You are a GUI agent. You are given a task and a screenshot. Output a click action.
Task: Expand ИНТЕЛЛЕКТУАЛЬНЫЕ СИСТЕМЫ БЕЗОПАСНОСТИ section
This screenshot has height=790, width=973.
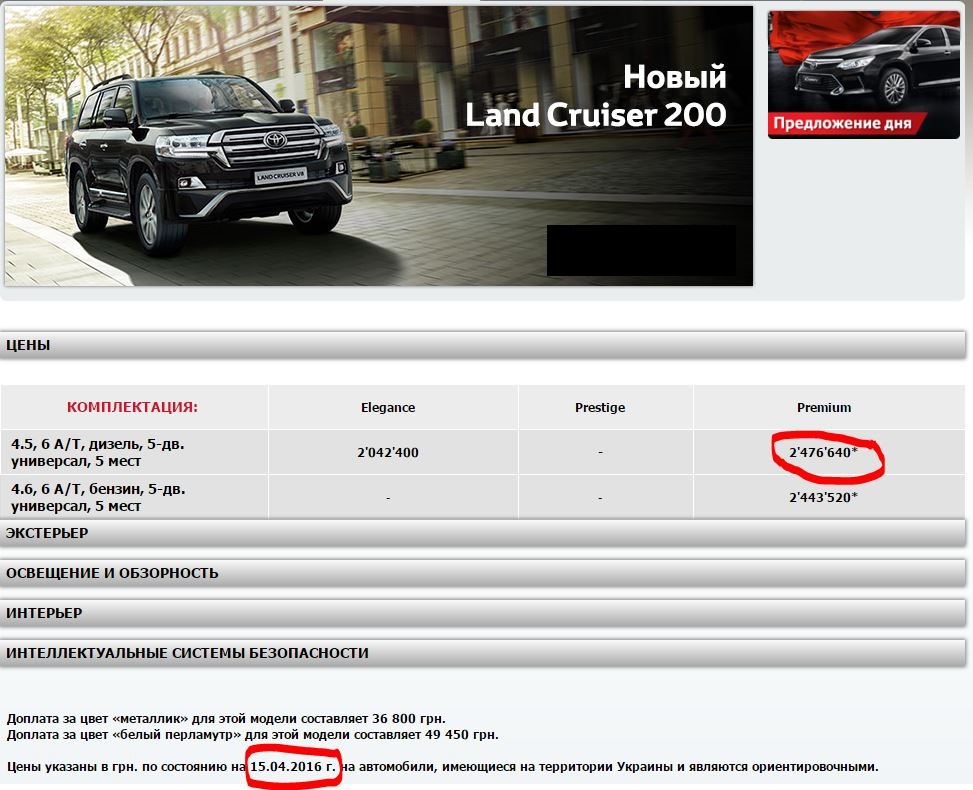coord(483,653)
